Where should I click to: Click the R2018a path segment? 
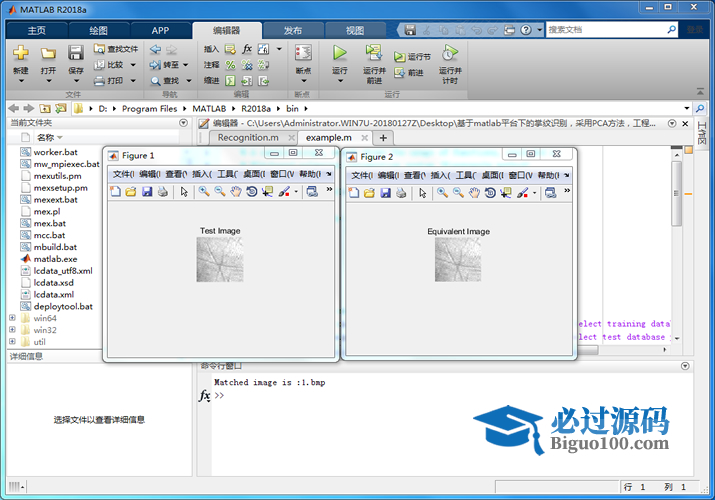point(256,108)
